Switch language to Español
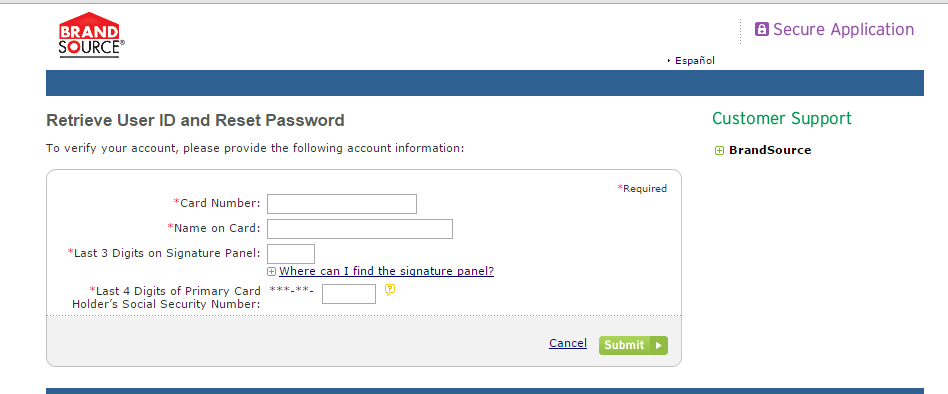The width and height of the screenshot is (948, 394). pos(695,60)
